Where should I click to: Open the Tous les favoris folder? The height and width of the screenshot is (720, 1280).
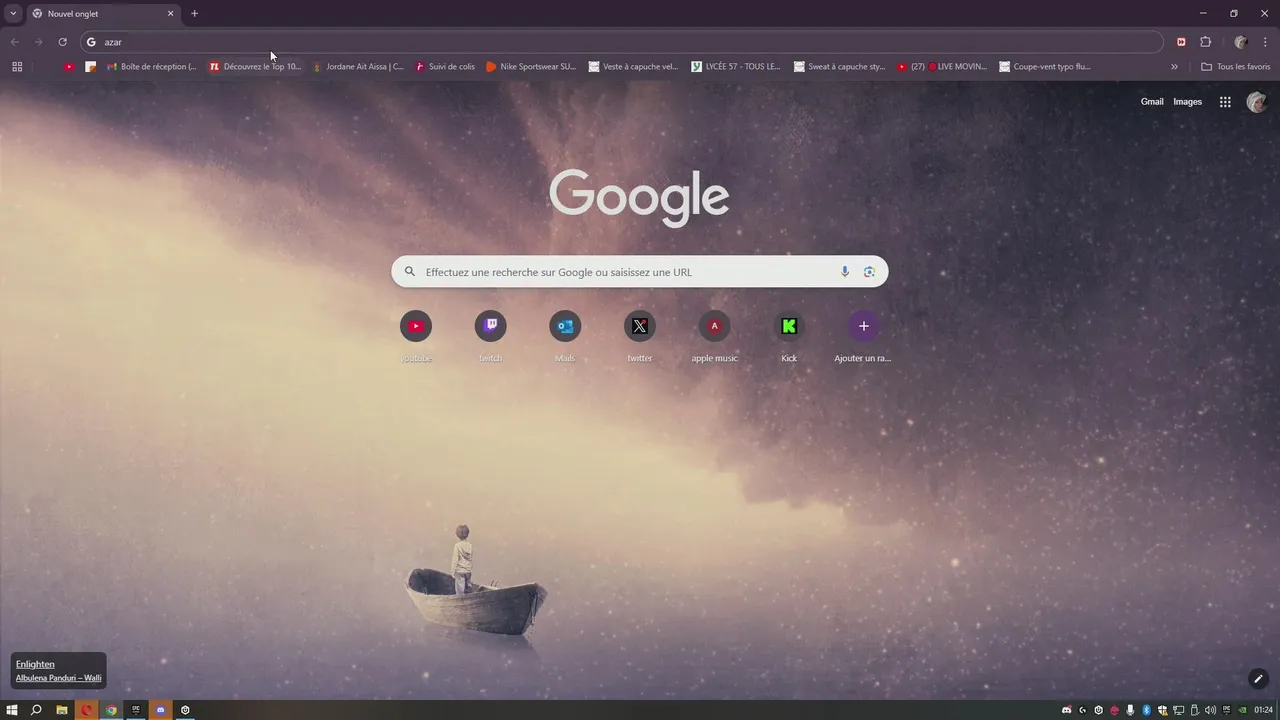pos(1235,67)
